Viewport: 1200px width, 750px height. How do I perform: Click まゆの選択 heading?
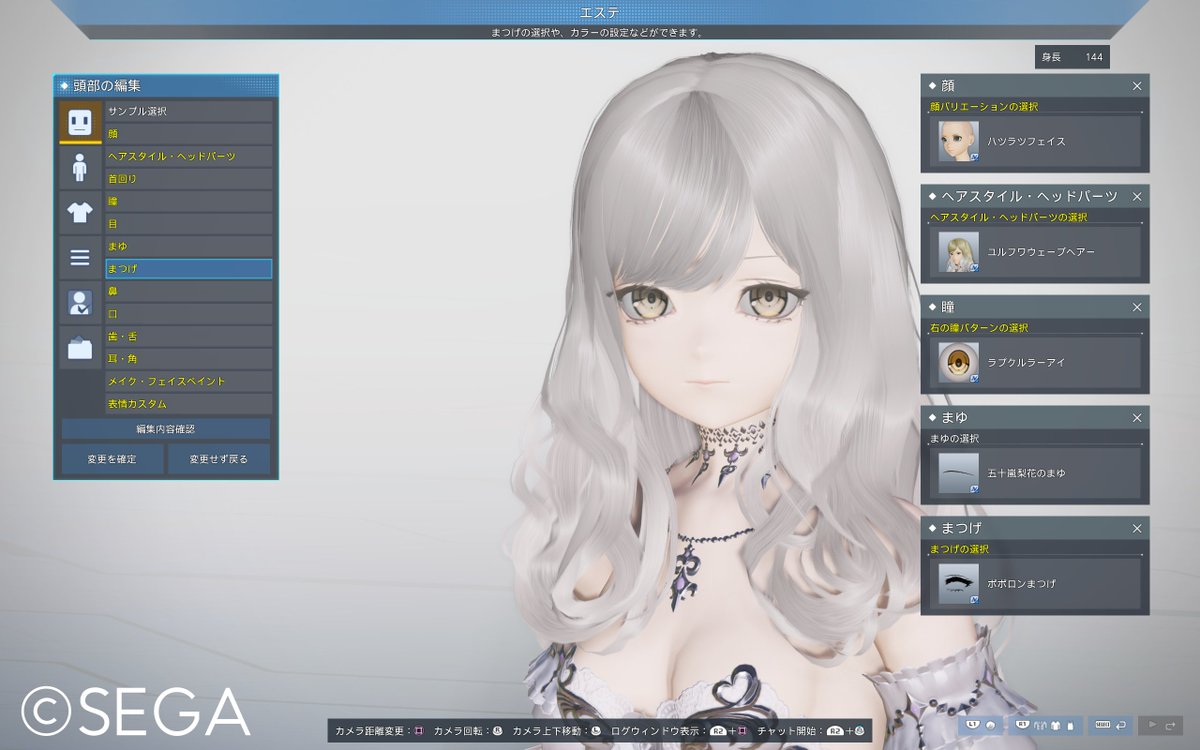955,438
